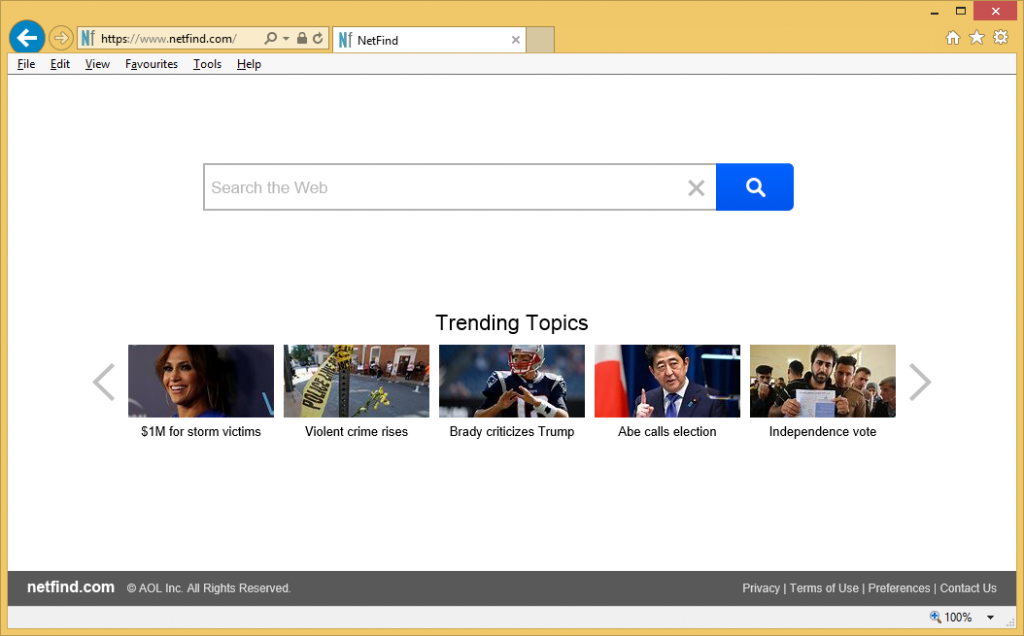Open the Brady criticizes Trump thumbnail
Image resolution: width=1024 pixels, height=636 pixels.
pos(512,381)
